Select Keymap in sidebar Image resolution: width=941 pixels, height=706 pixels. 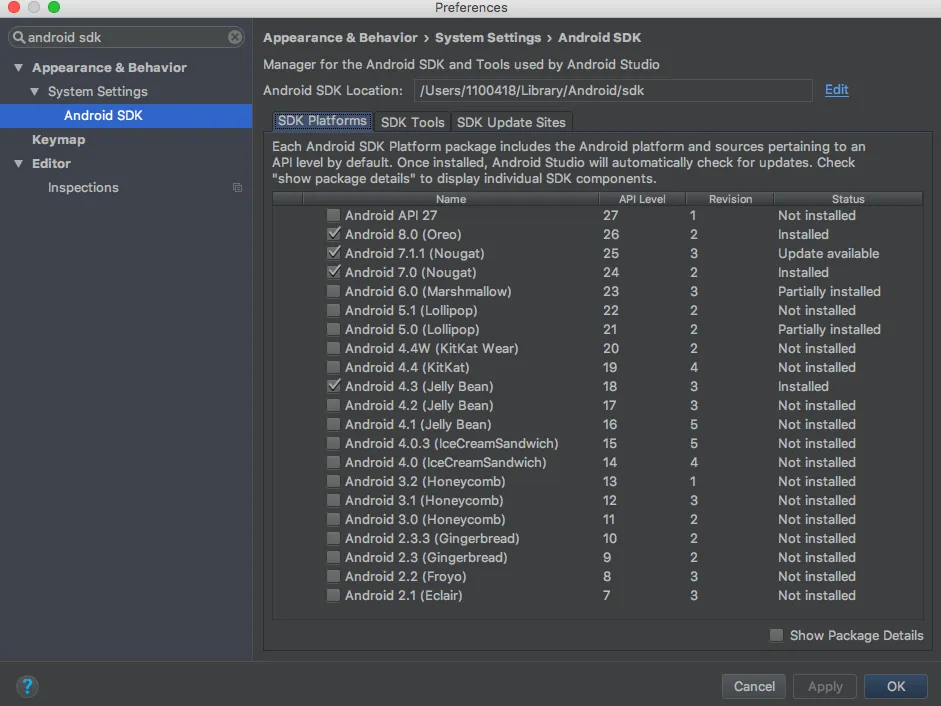58,139
